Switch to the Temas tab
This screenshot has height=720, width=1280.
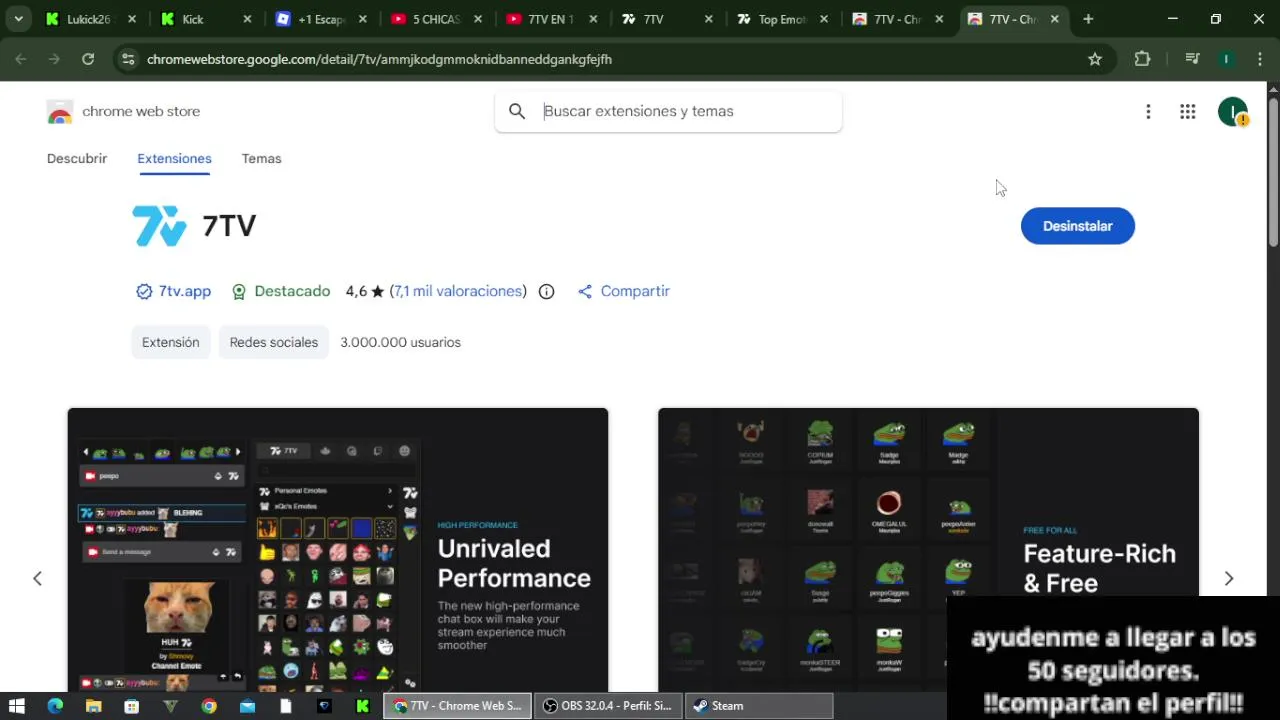(261, 158)
